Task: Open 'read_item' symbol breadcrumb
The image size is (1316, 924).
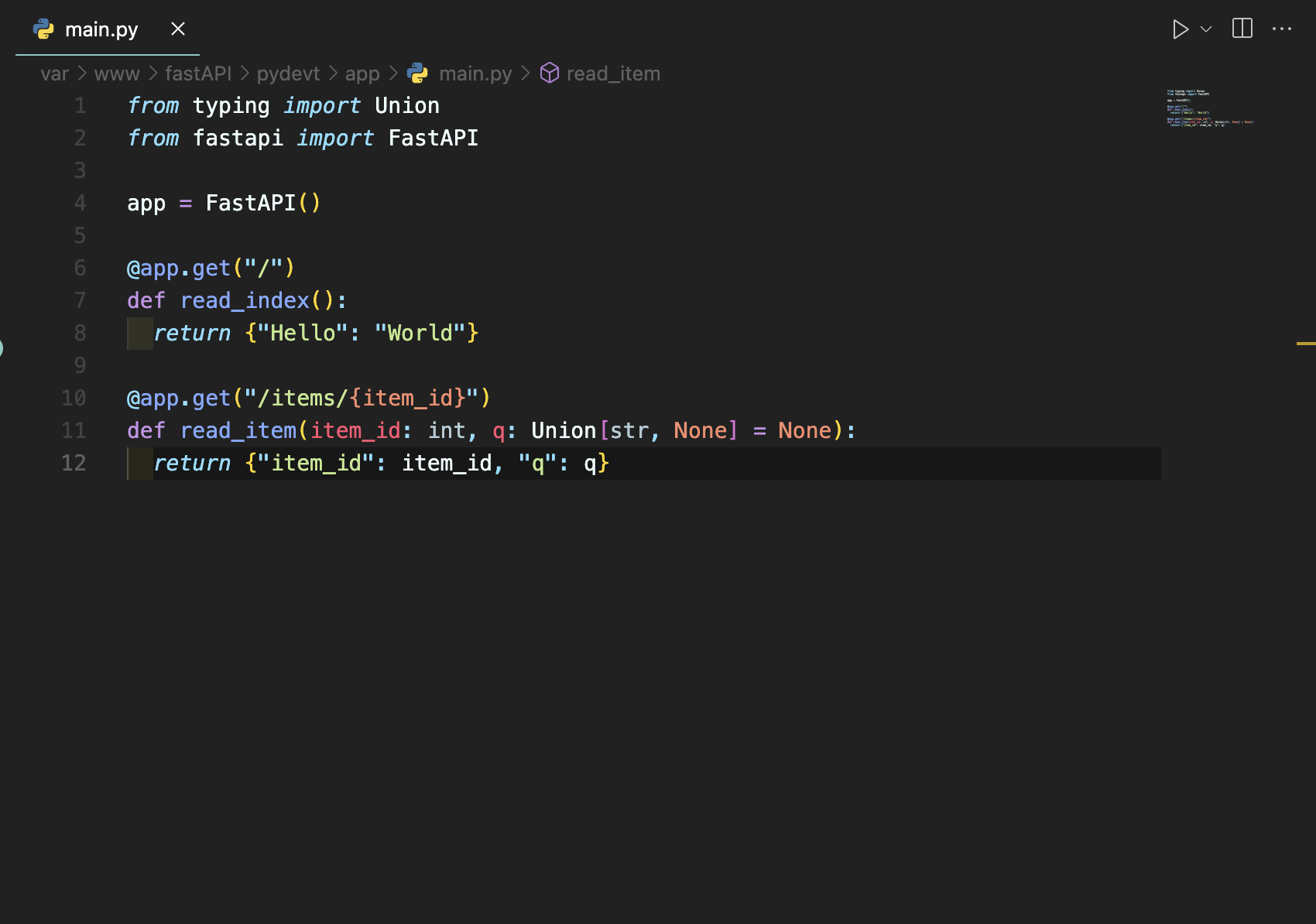Action: tap(613, 74)
